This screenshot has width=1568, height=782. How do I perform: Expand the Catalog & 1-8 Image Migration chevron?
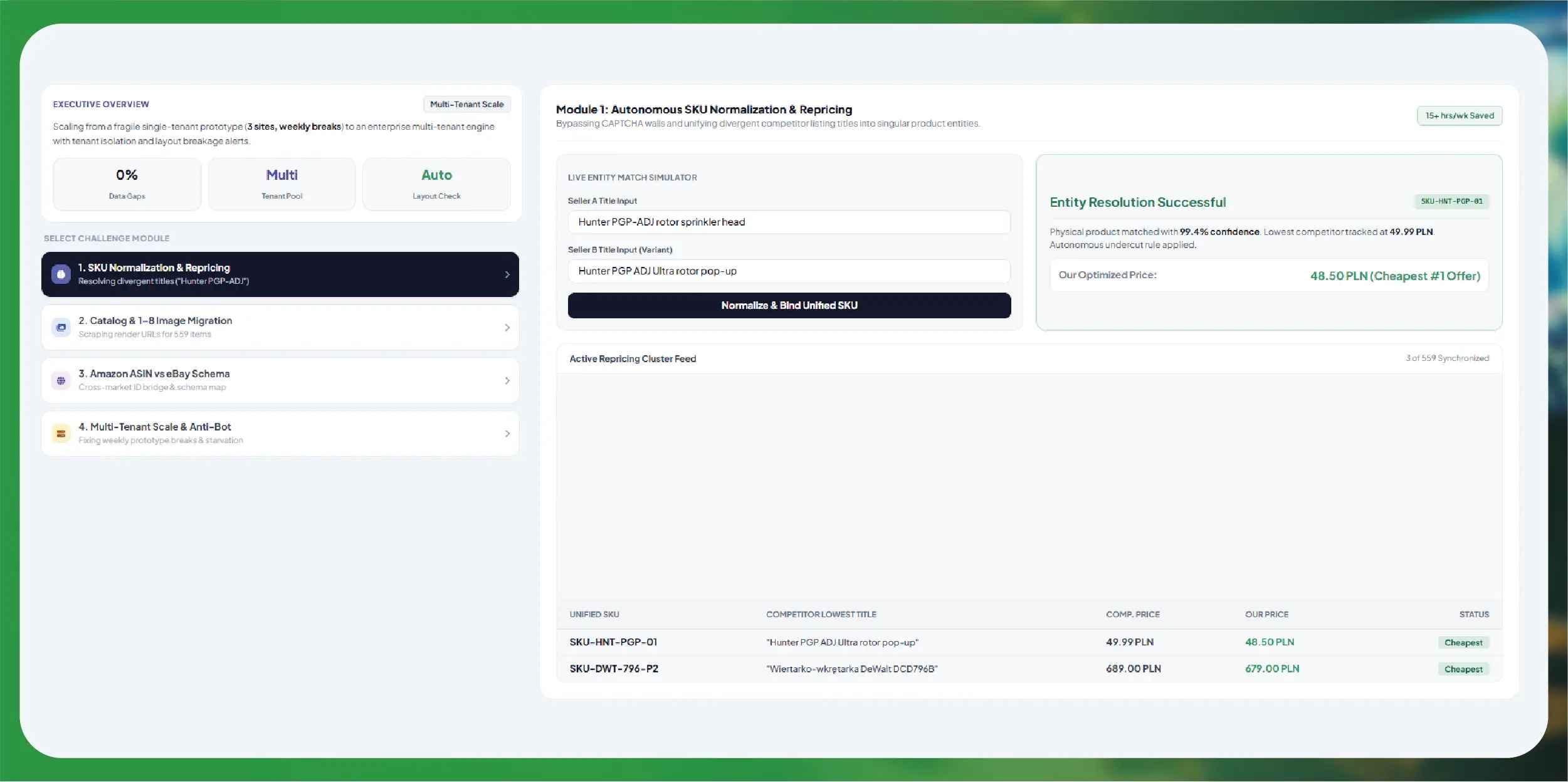[507, 328]
